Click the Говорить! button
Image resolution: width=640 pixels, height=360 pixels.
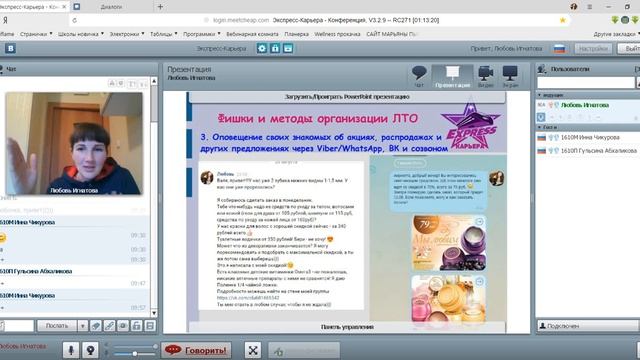196,350
